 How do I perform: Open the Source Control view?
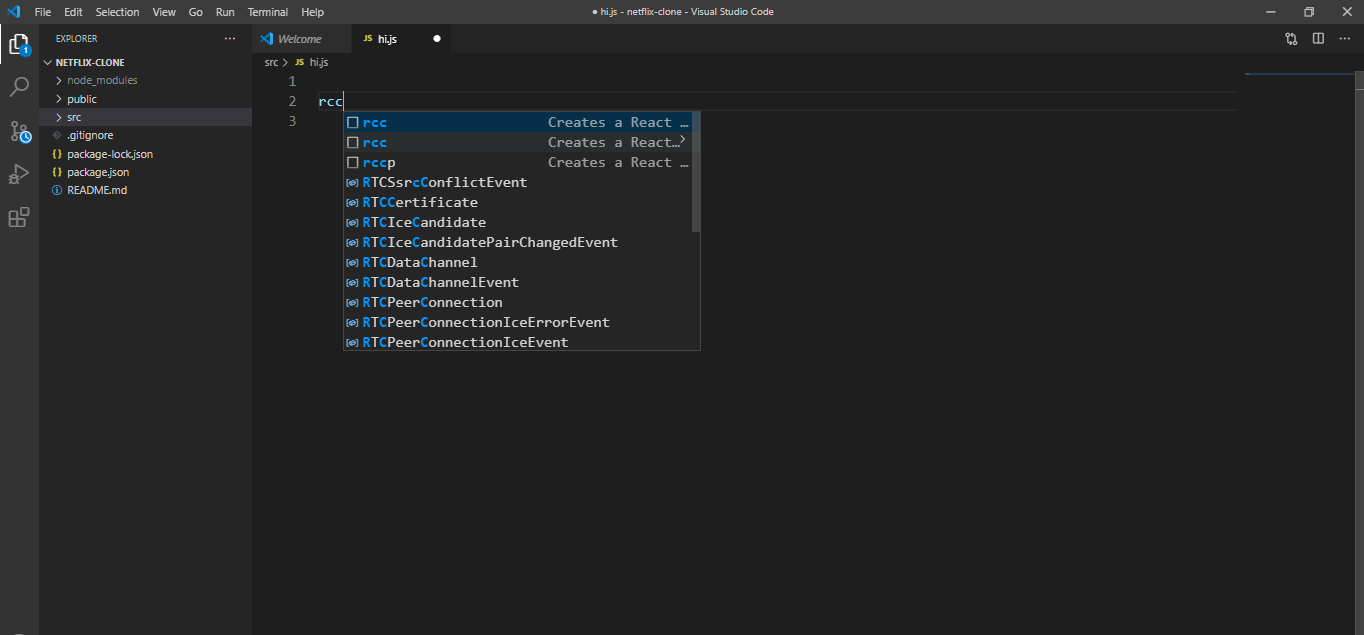(x=19, y=131)
